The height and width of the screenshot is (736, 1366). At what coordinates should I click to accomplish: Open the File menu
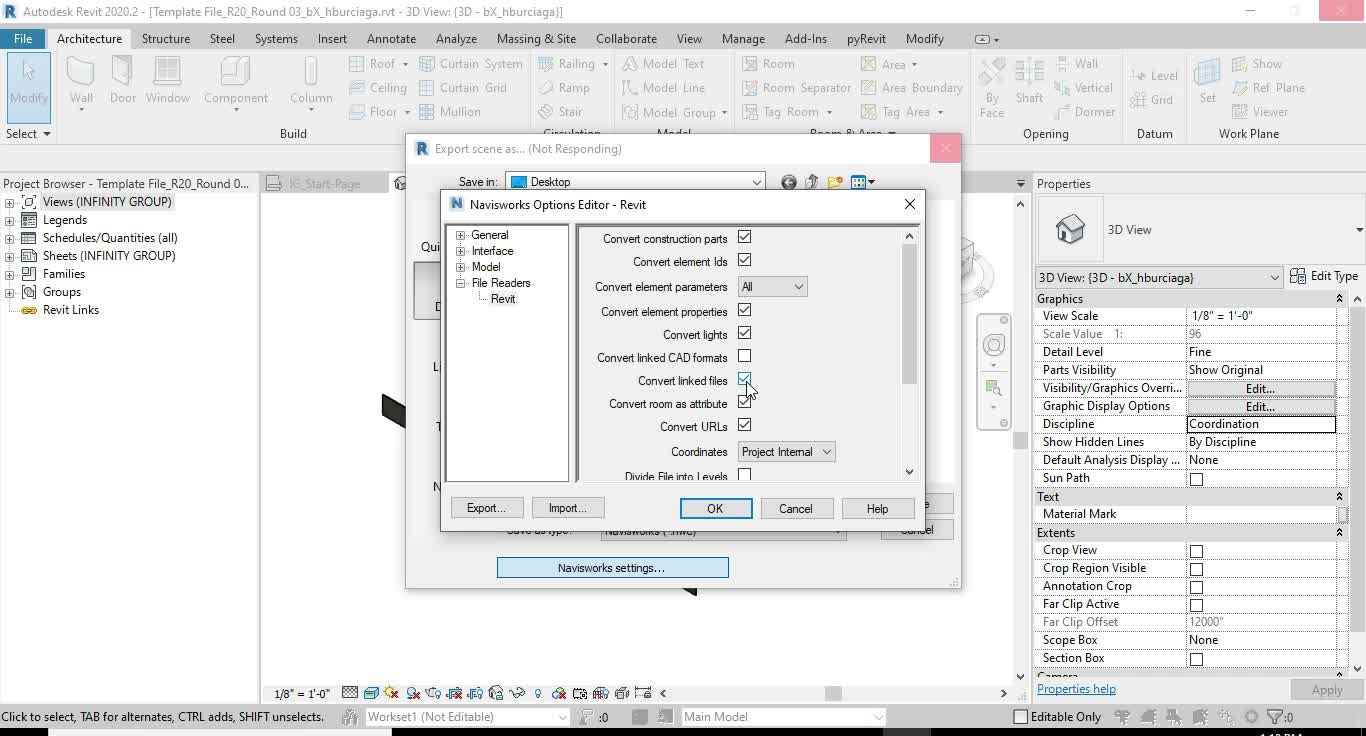pos(23,39)
